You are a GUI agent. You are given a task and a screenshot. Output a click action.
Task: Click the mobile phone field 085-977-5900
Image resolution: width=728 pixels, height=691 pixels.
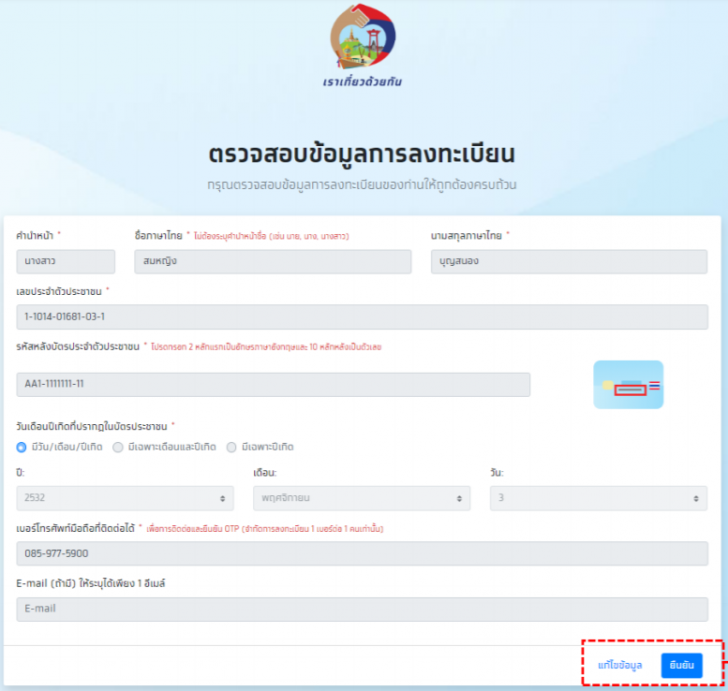[x=362, y=554]
